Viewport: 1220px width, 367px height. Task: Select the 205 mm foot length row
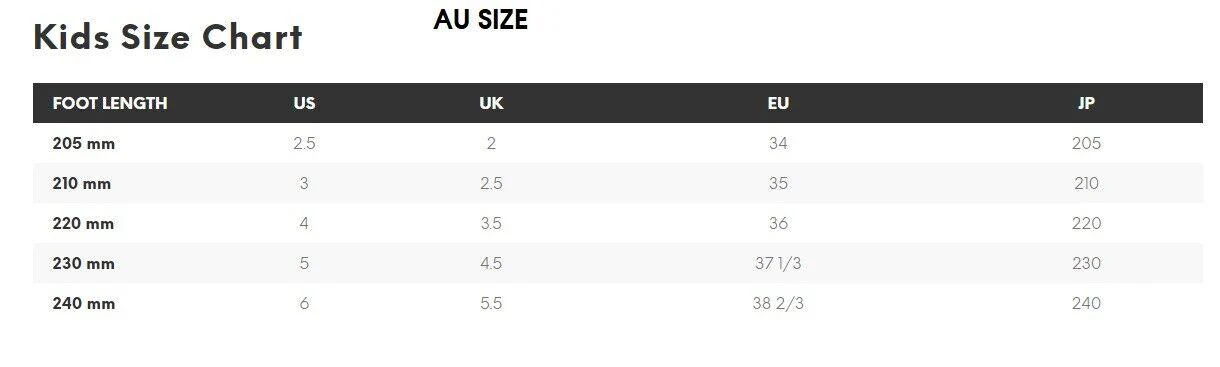[618, 143]
